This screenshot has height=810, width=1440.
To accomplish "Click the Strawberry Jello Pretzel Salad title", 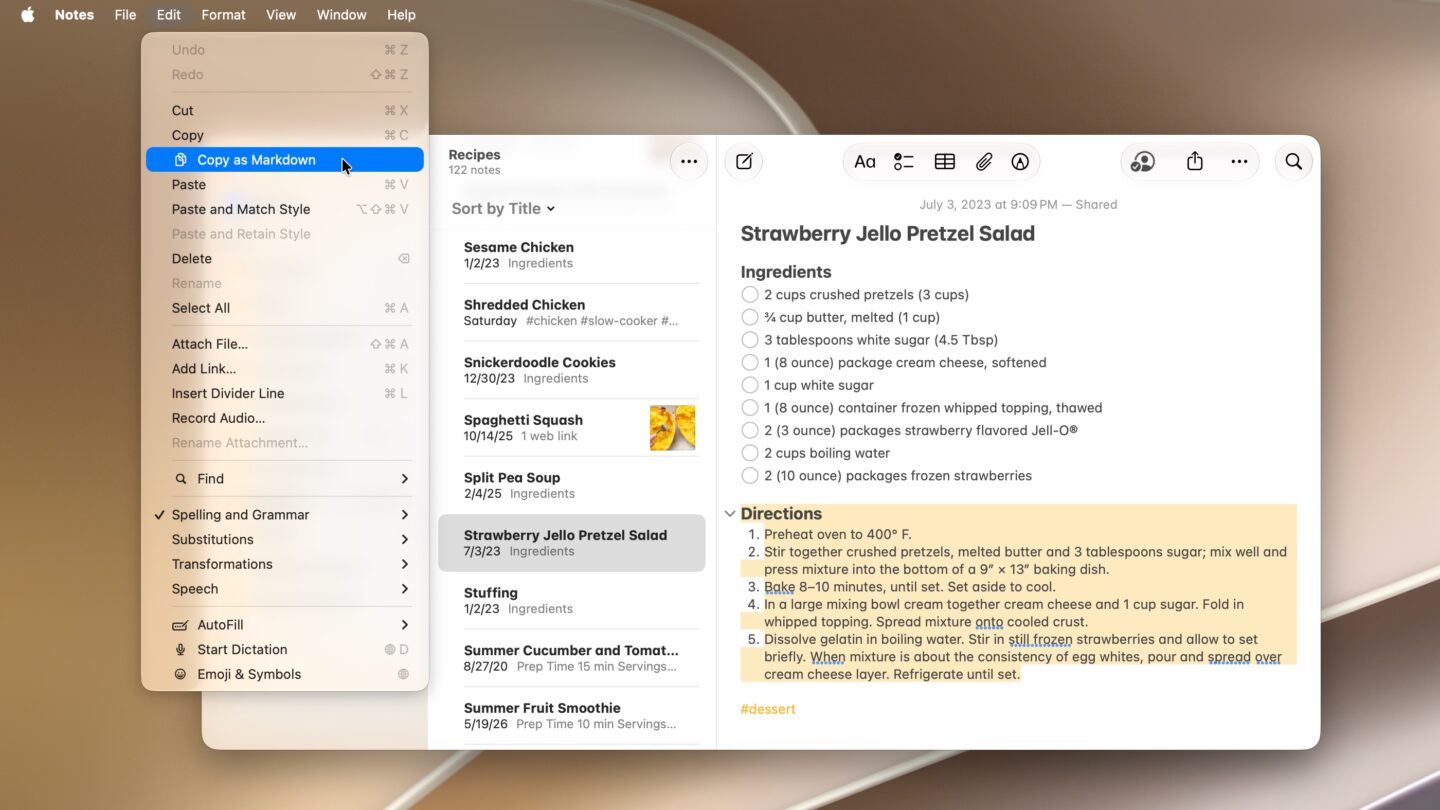I will [x=887, y=234].
